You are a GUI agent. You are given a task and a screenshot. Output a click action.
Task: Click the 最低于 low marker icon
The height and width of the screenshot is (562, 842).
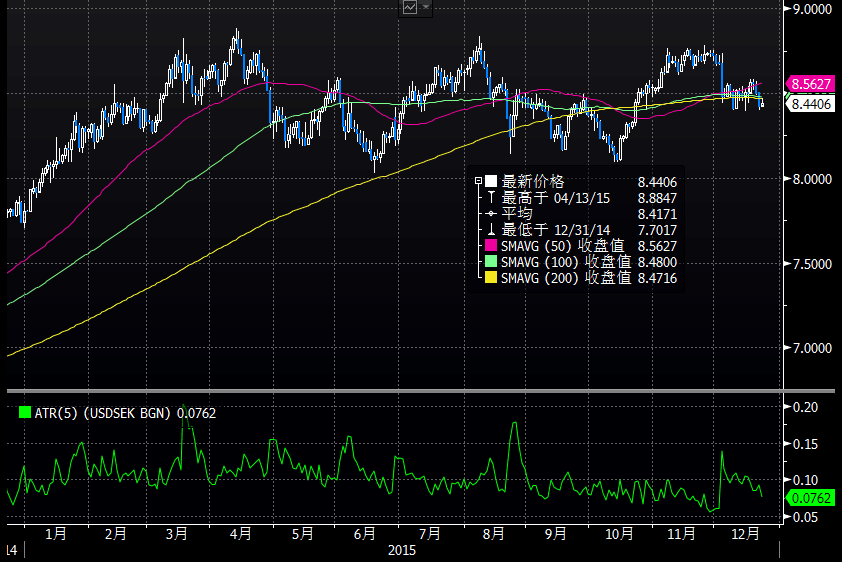pyautogui.click(x=491, y=230)
